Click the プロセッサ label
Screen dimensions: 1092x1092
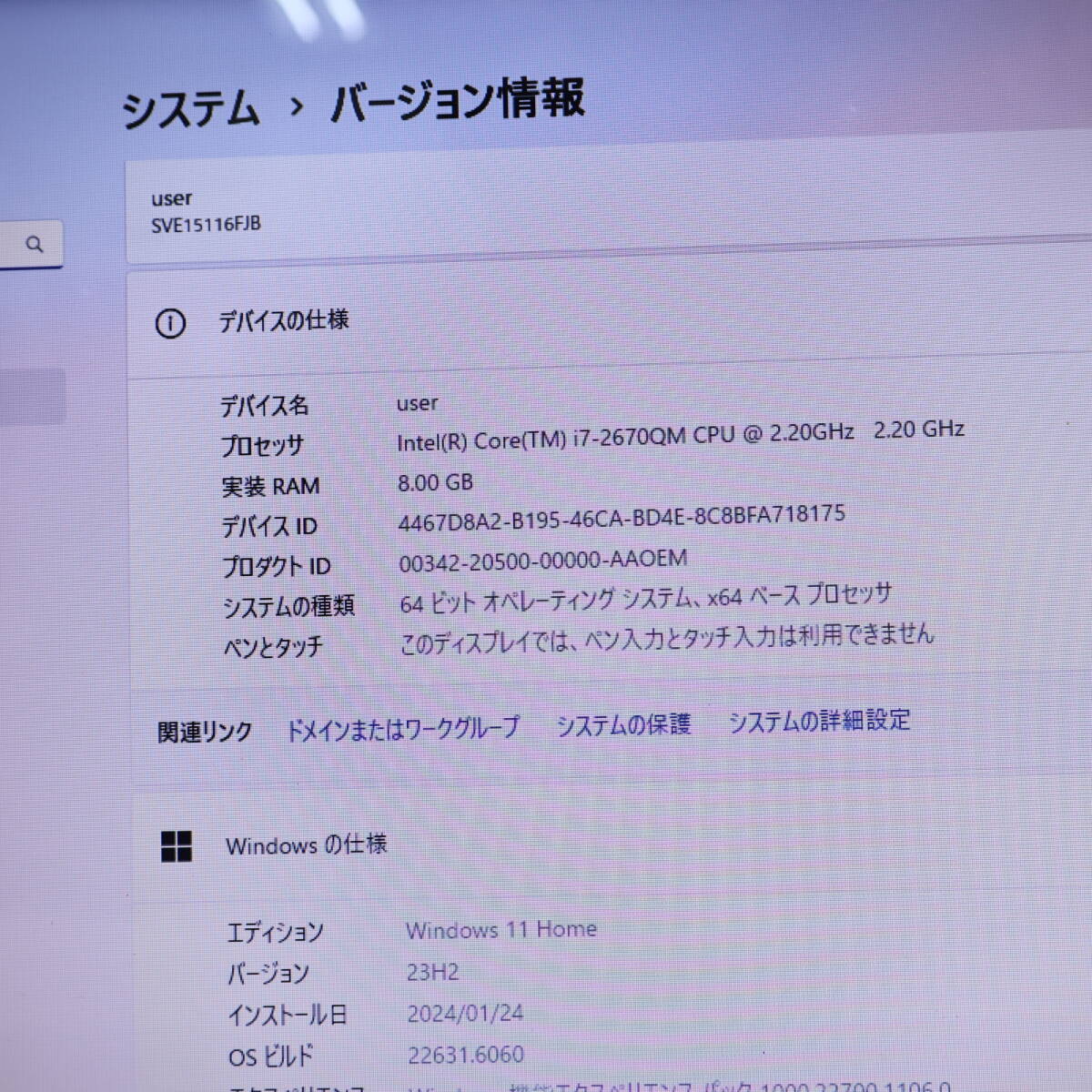pos(262,445)
